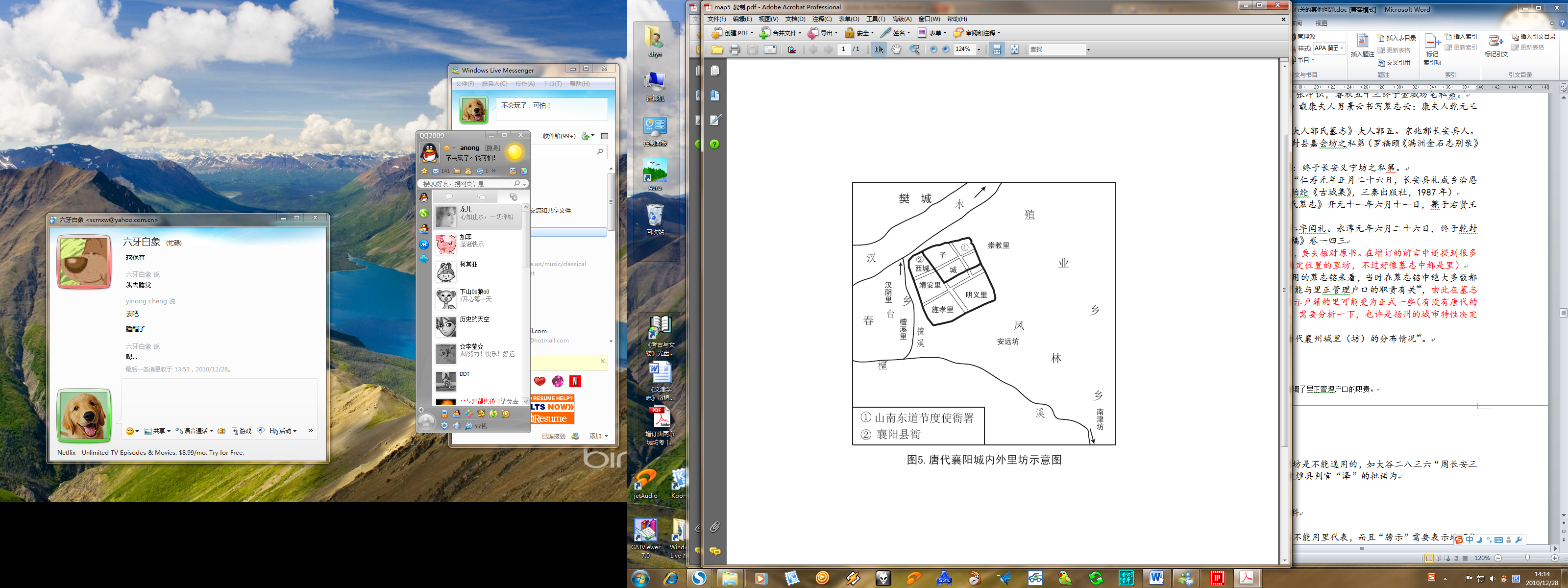1568x588 pixels.
Task: Click the 审阅和注释 button
Action: (x=977, y=33)
